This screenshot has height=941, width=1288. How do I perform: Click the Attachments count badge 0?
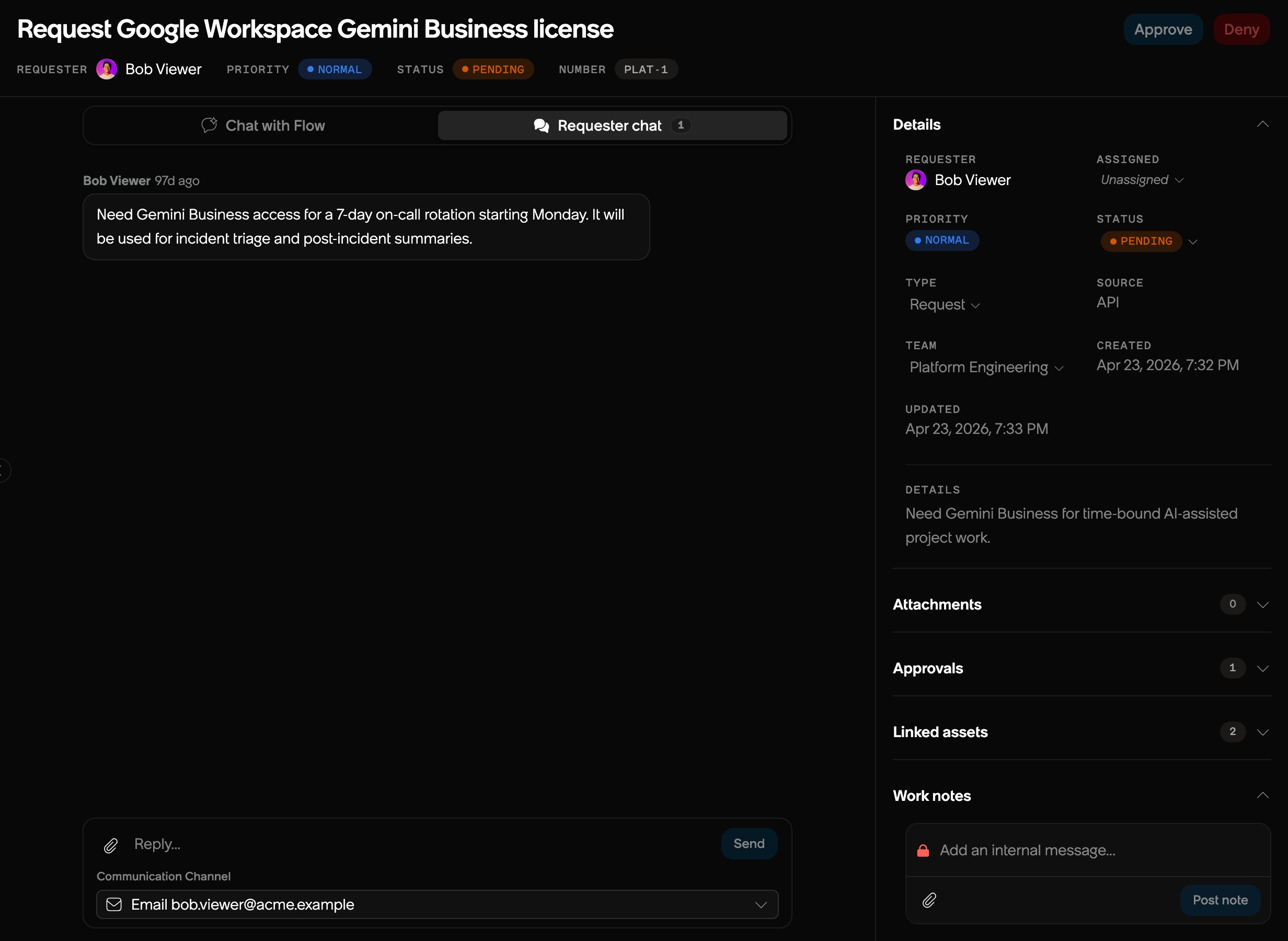point(1232,604)
